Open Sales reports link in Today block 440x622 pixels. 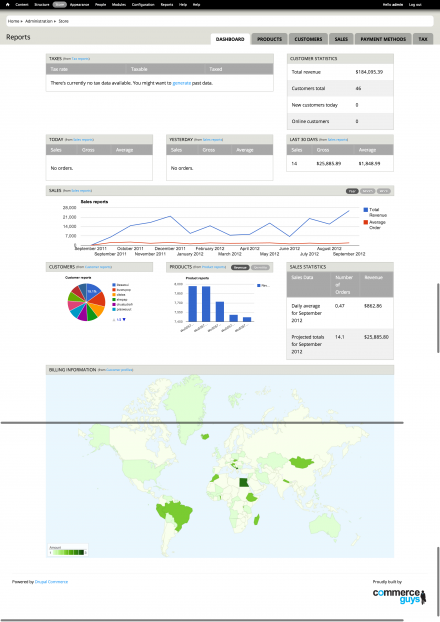pyautogui.click(x=83, y=140)
